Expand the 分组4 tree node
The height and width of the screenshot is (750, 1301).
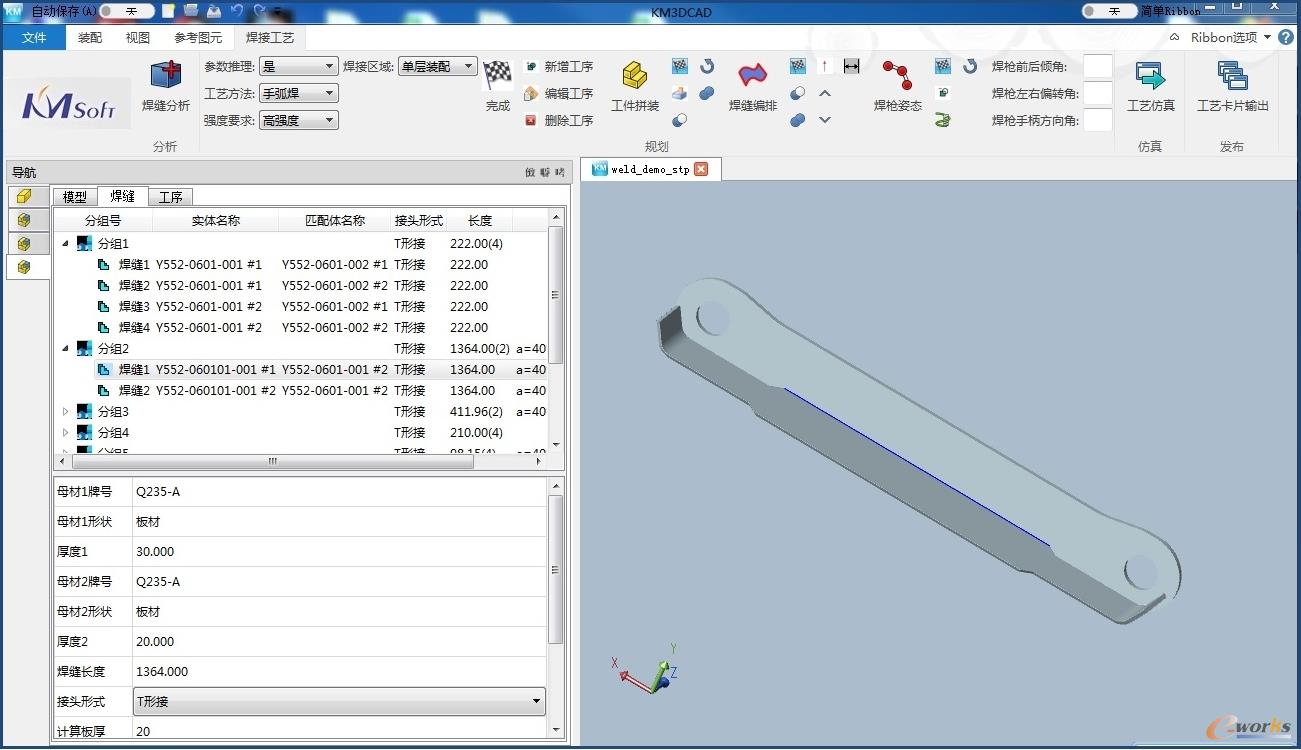pos(66,433)
